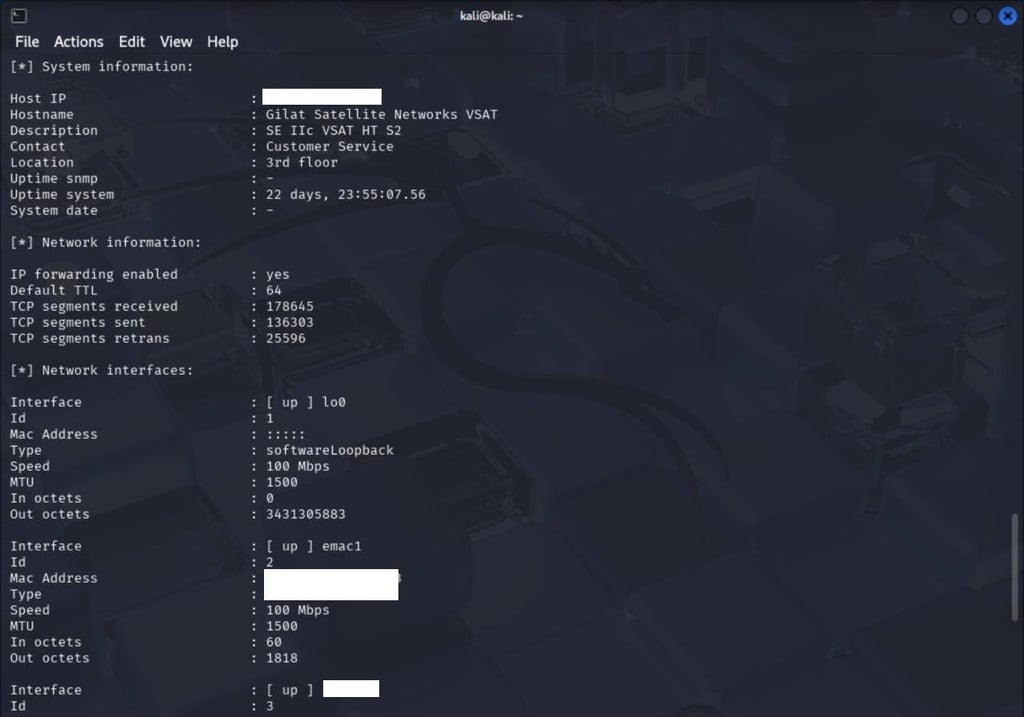
Task: Click the 'System date' label
Action: coord(54,210)
